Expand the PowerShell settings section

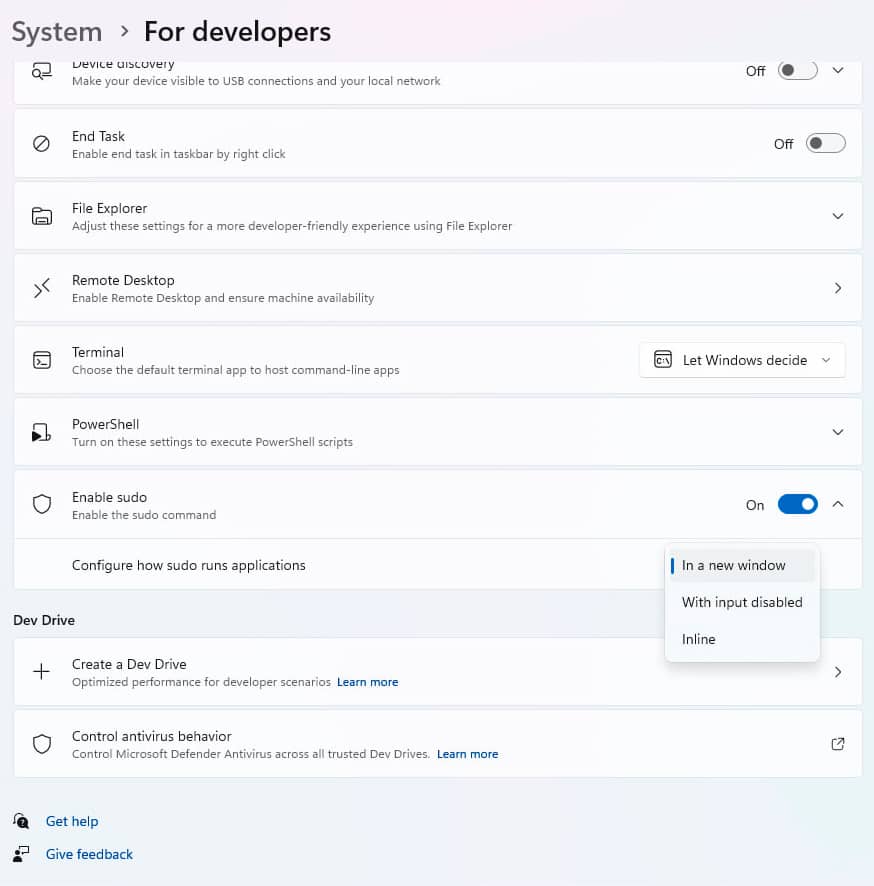click(838, 432)
